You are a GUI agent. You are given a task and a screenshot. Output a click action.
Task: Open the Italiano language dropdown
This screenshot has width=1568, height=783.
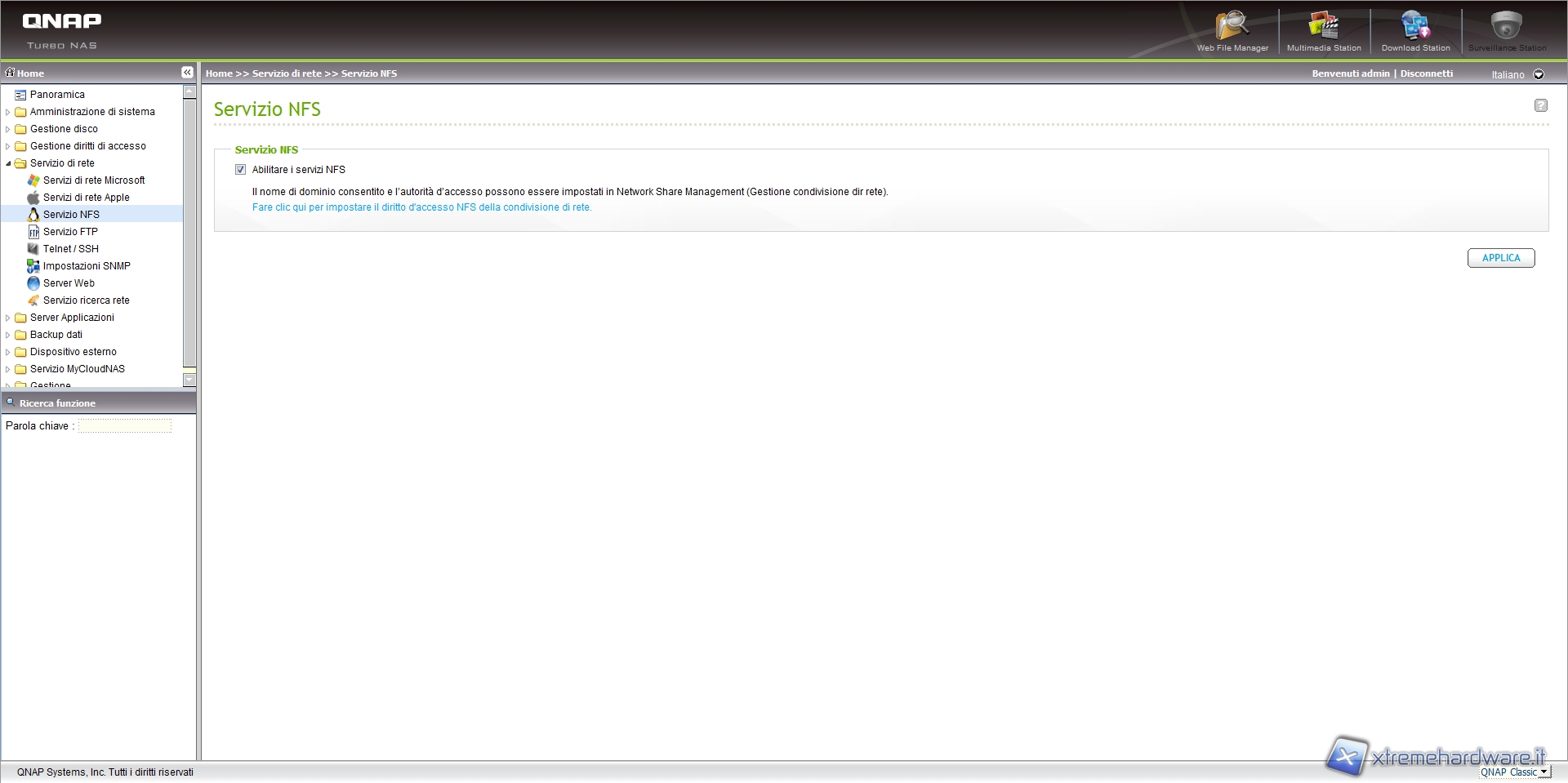click(1539, 74)
